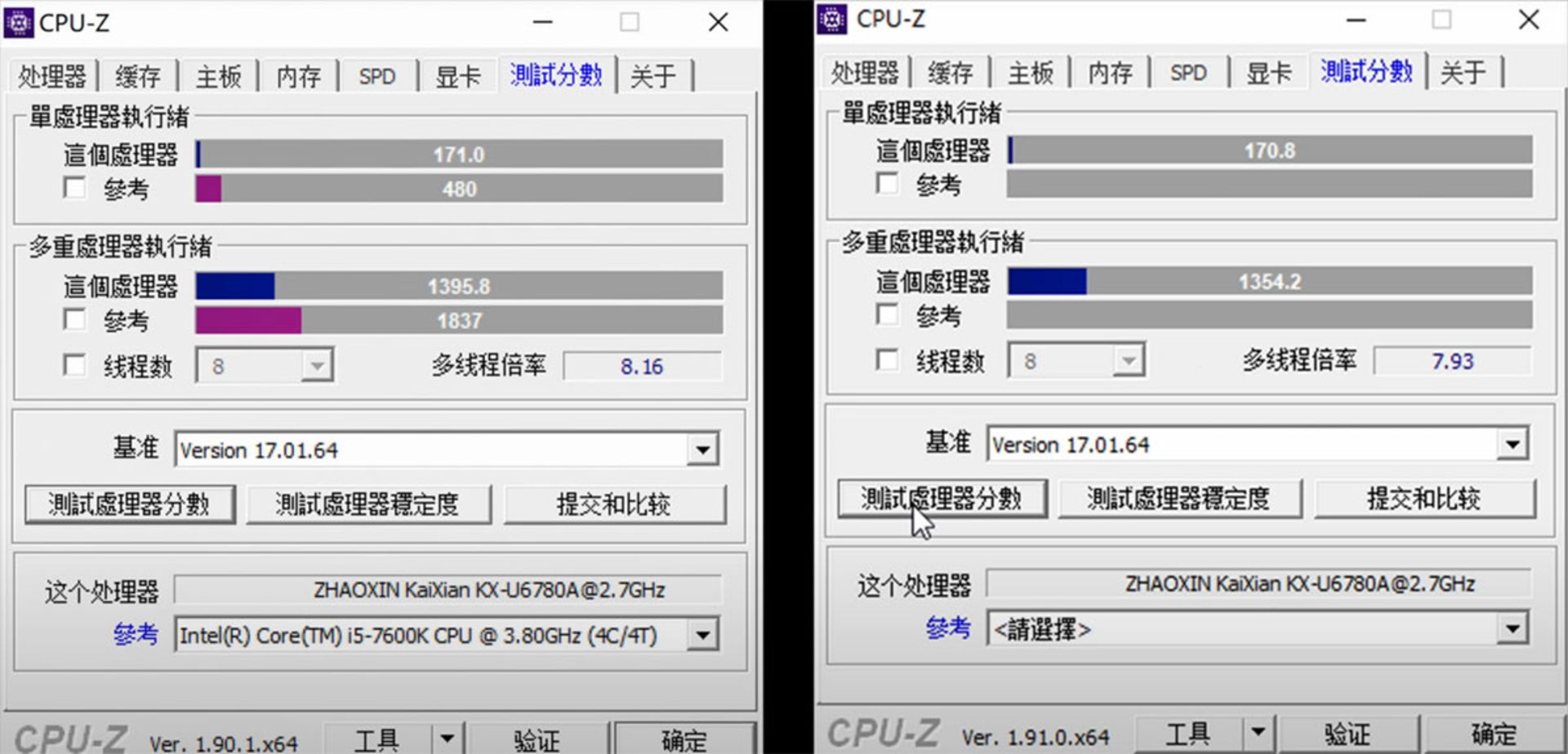This screenshot has height=754, width=1568.
Task: Click 測試處理器穩定度 button in right window
Action: click(x=1179, y=498)
